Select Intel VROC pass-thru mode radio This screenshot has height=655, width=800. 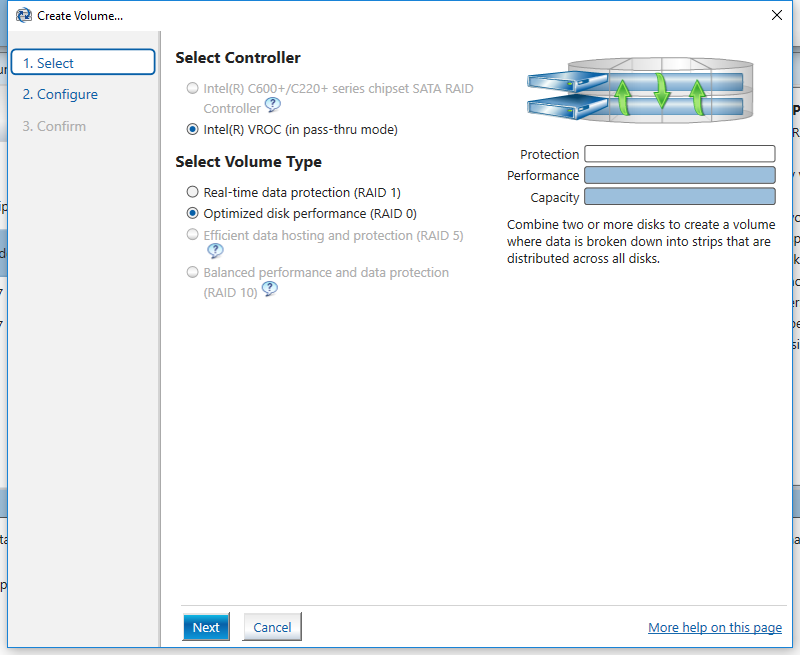[192, 130]
